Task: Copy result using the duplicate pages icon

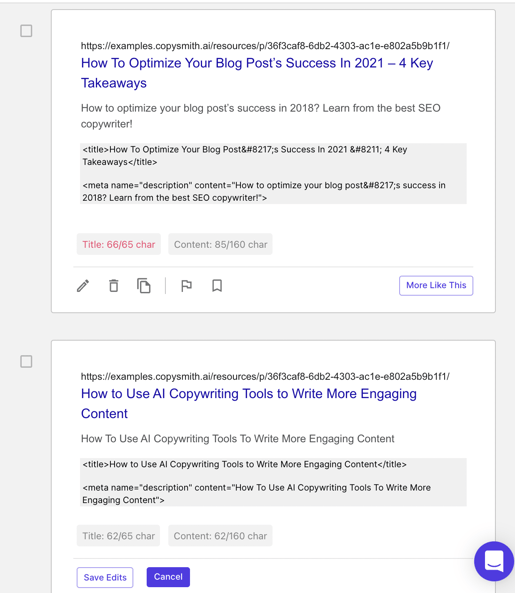Action: pos(144,286)
